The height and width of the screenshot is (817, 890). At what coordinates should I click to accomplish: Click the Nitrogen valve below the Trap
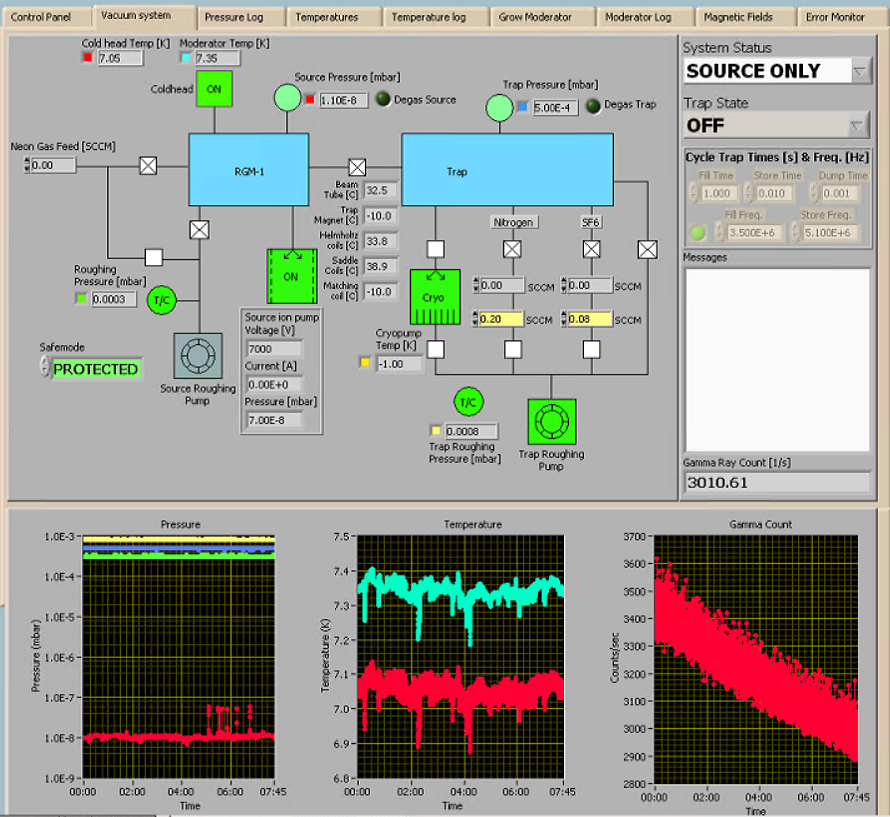[513, 249]
